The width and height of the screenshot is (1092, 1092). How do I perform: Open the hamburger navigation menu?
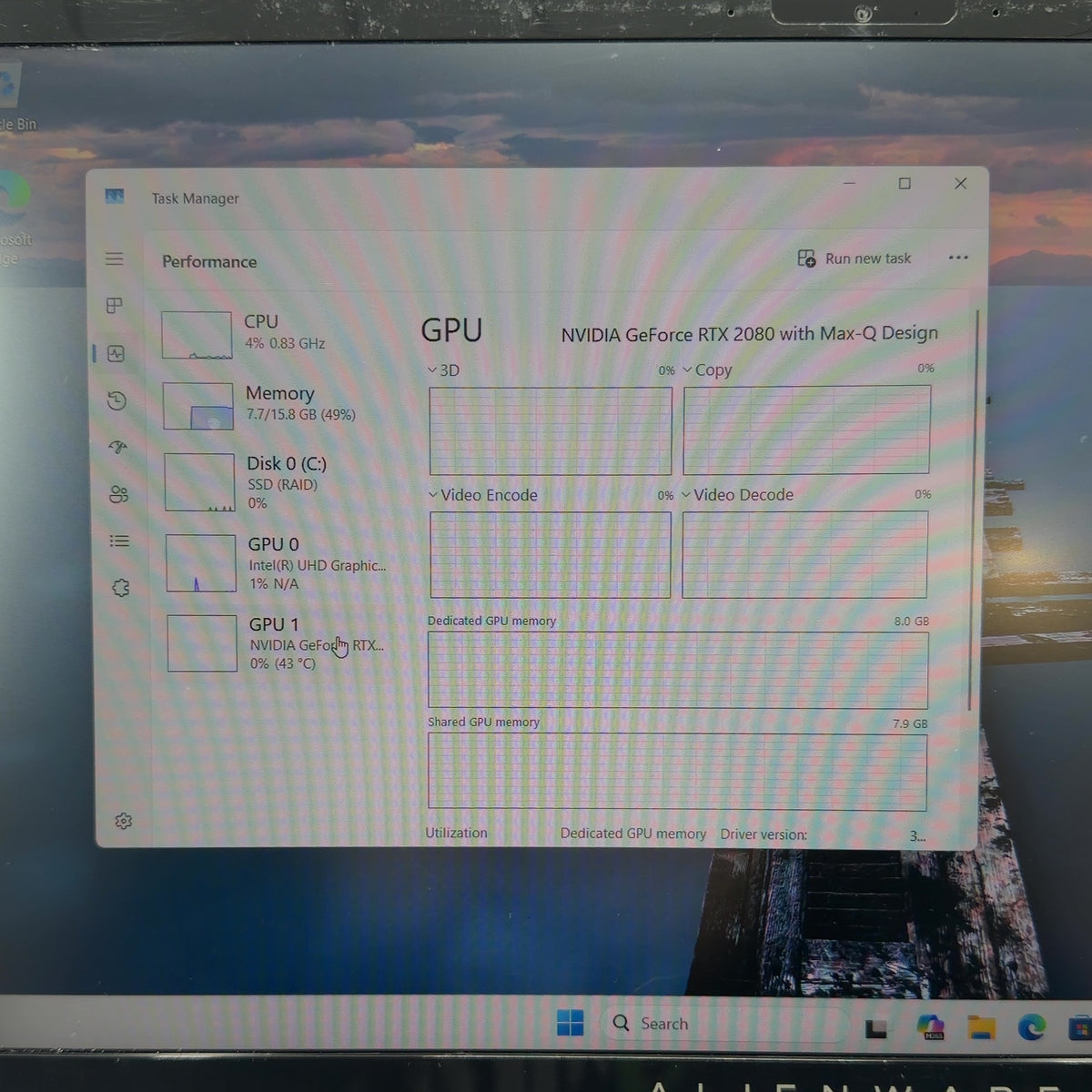114,258
